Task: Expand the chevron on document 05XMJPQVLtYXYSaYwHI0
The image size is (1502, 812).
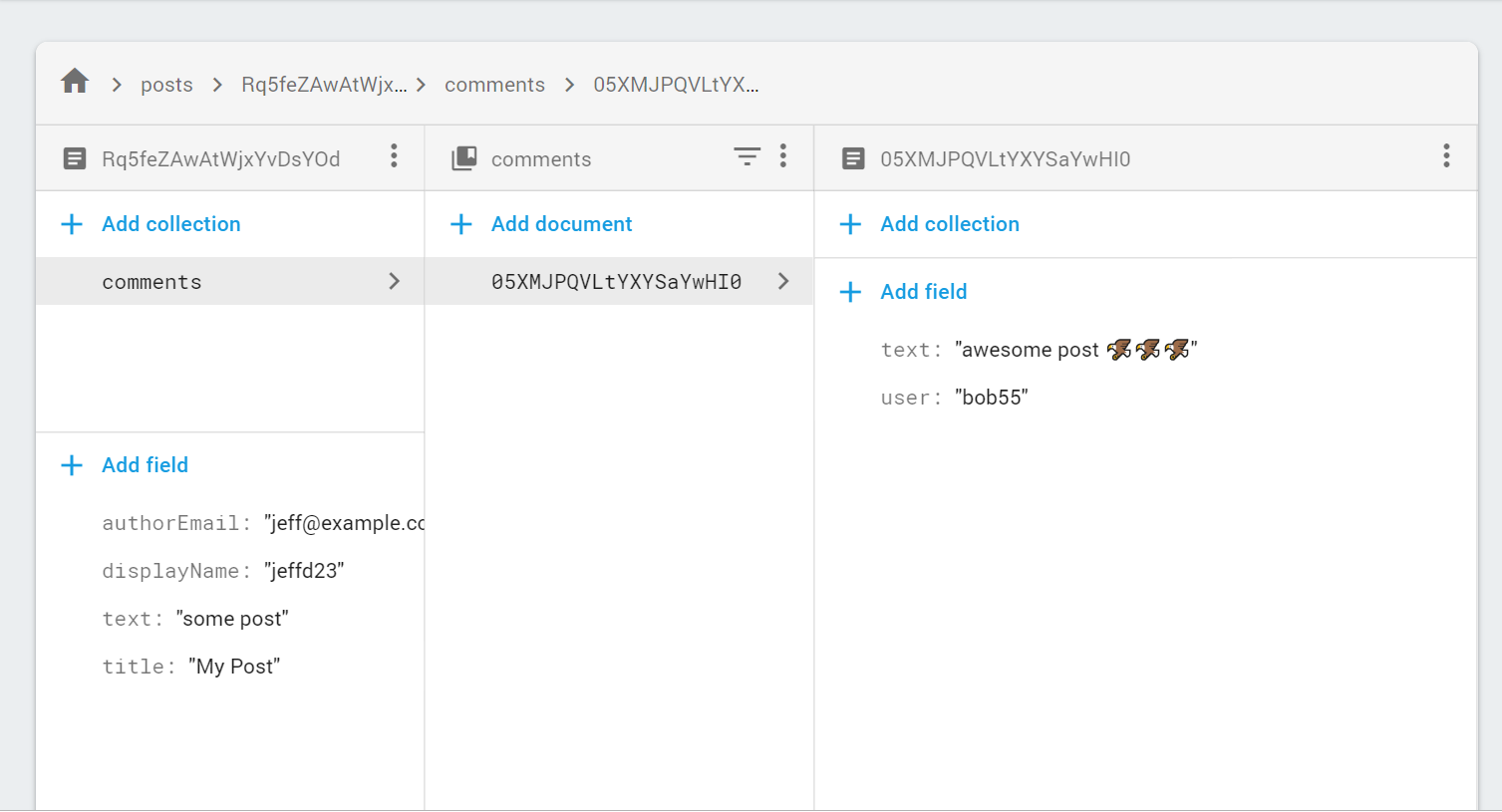Action: tap(782, 281)
